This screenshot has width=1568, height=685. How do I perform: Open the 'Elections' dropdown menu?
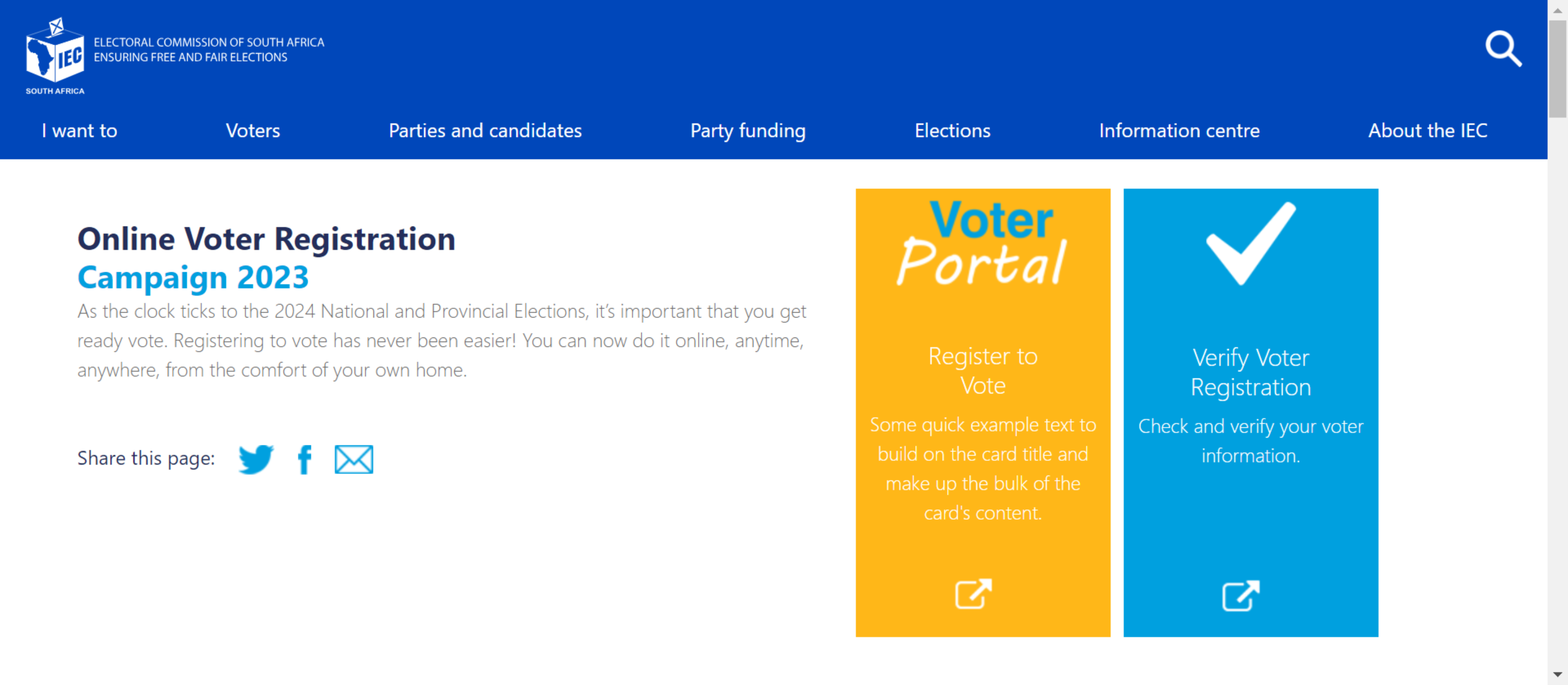[x=952, y=130]
